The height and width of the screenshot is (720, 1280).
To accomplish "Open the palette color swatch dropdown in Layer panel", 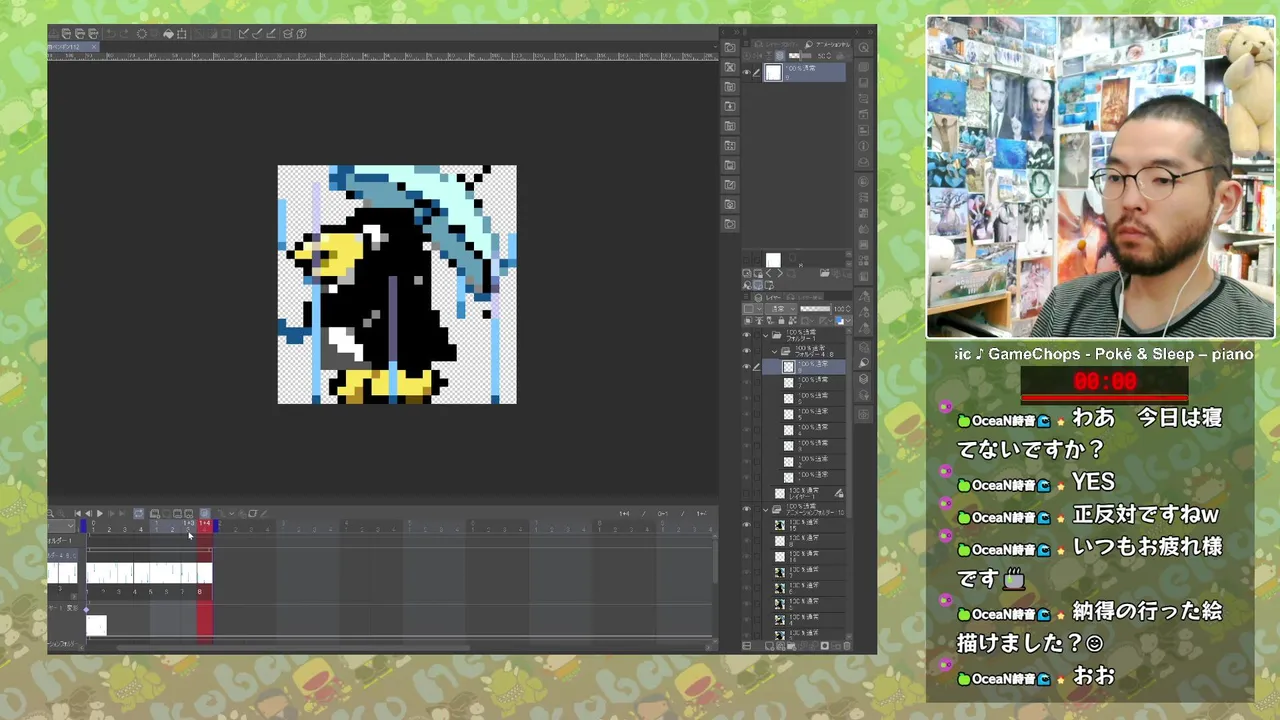I will click(x=752, y=309).
